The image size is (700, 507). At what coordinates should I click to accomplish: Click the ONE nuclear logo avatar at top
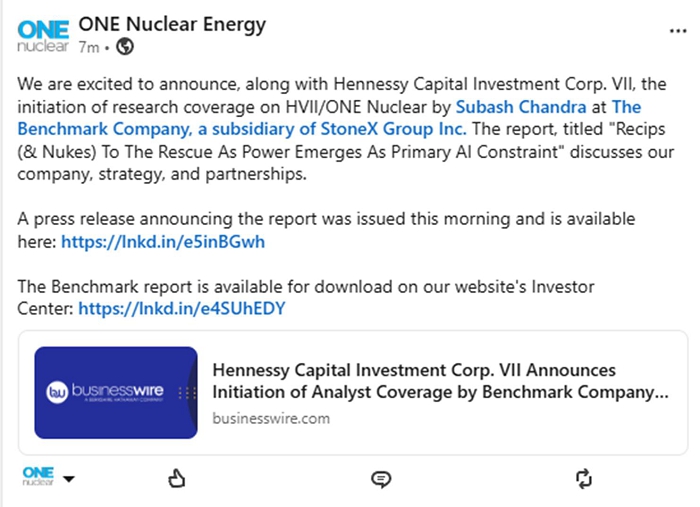point(43,36)
